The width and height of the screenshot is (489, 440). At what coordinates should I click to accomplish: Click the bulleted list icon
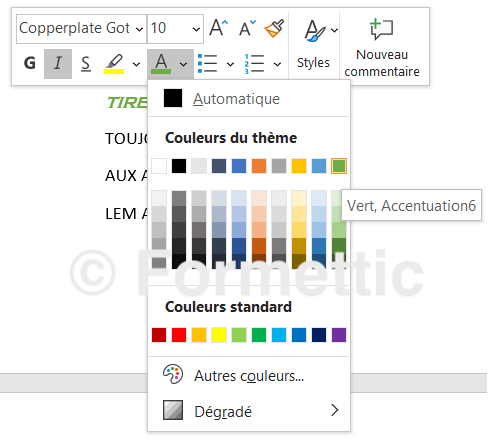207,64
